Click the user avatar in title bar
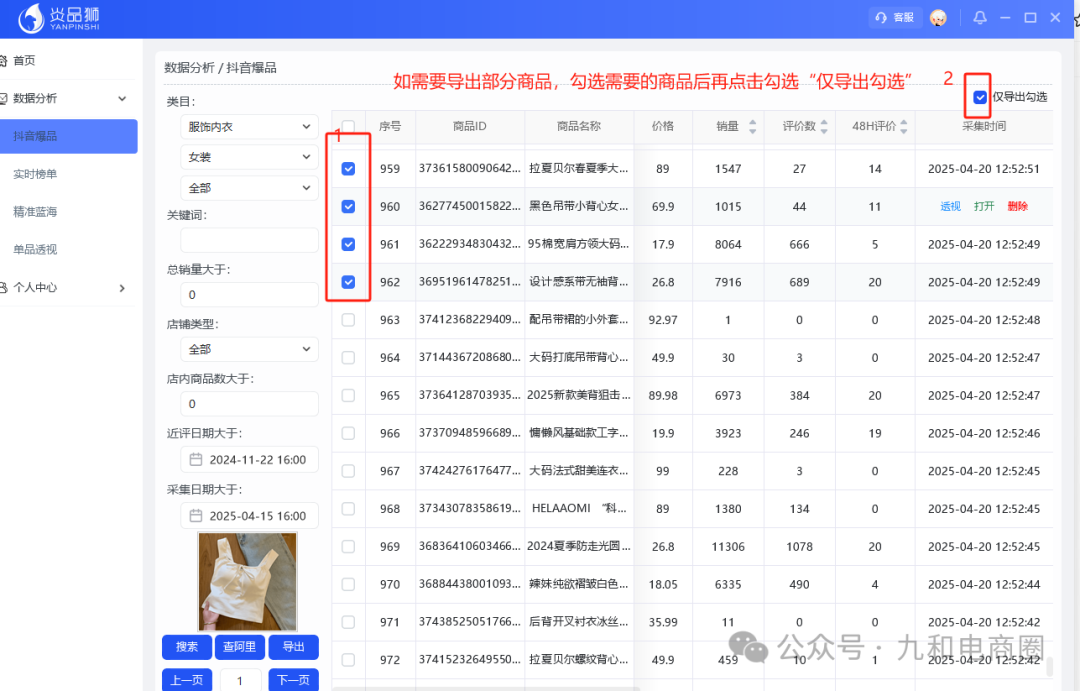 (x=939, y=17)
